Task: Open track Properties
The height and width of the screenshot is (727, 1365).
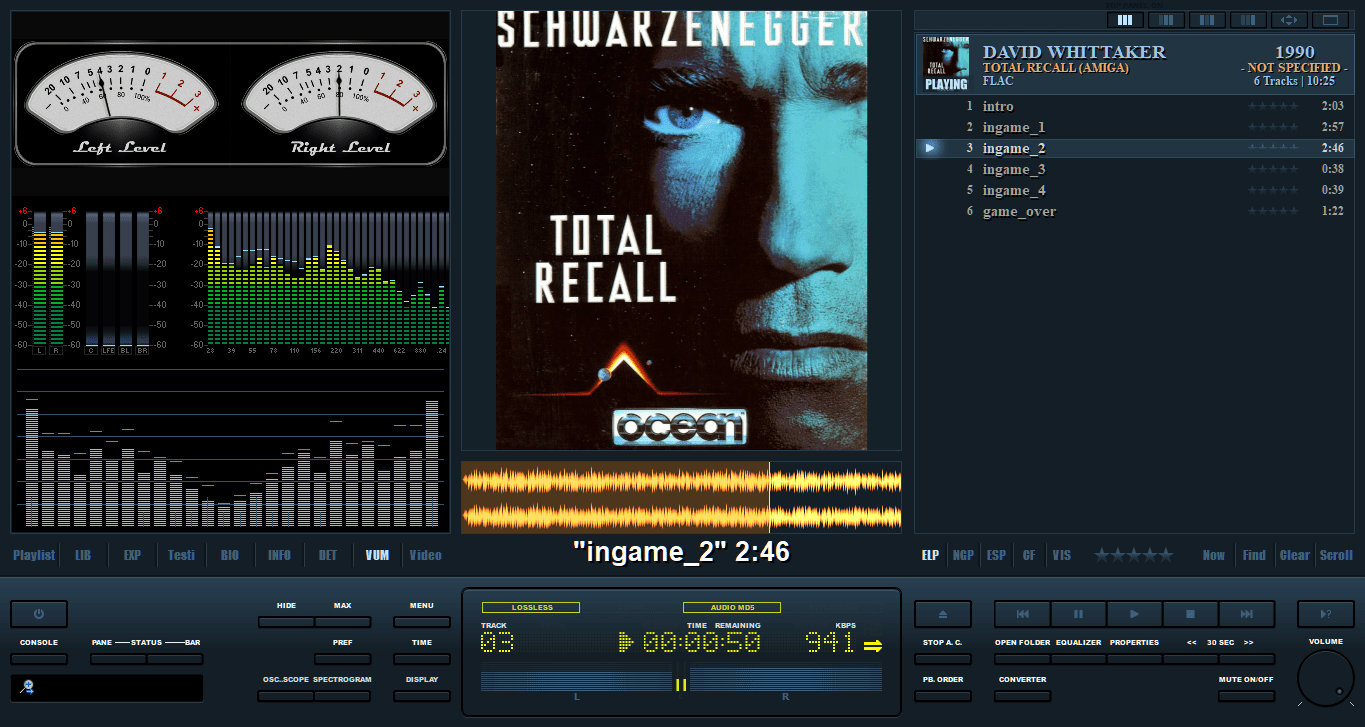Action: [x=1134, y=659]
